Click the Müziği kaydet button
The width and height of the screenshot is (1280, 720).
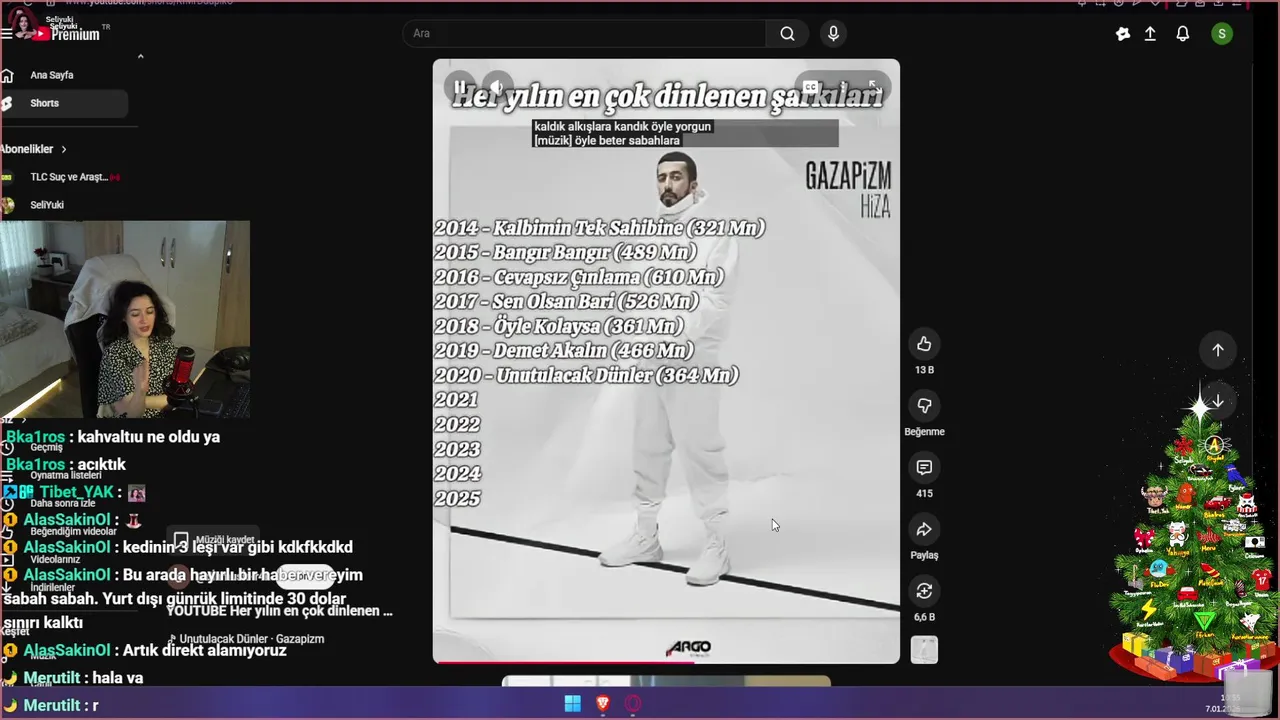coord(214,540)
